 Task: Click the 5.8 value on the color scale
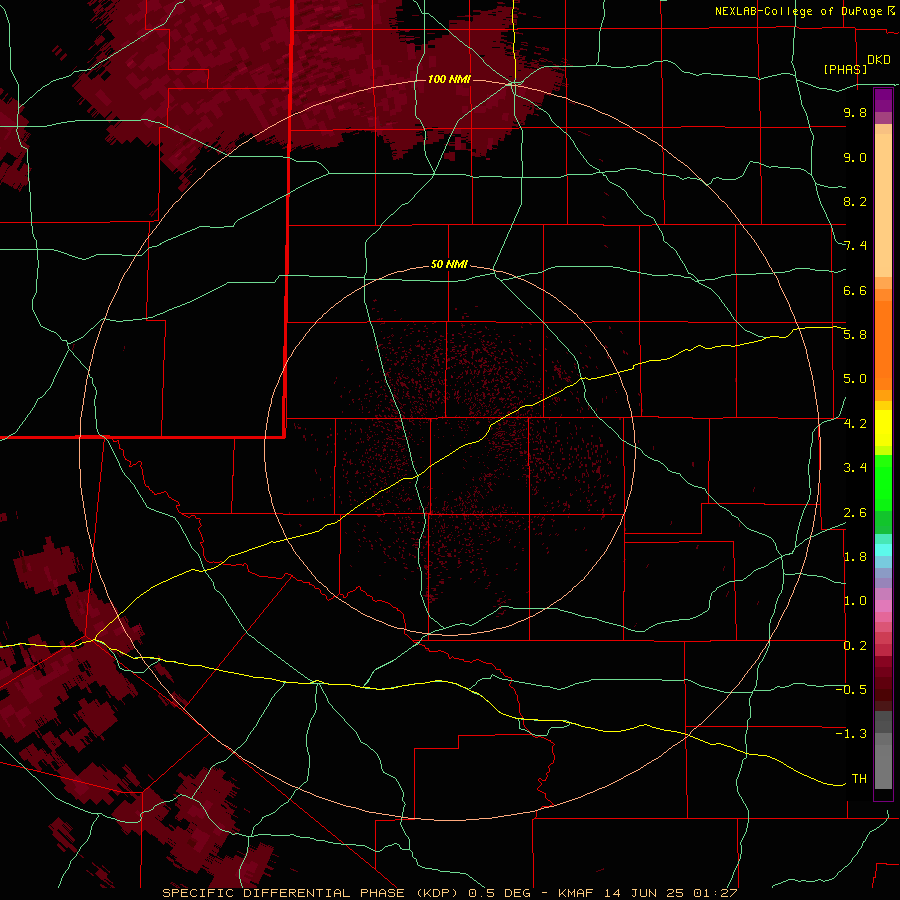(855, 335)
